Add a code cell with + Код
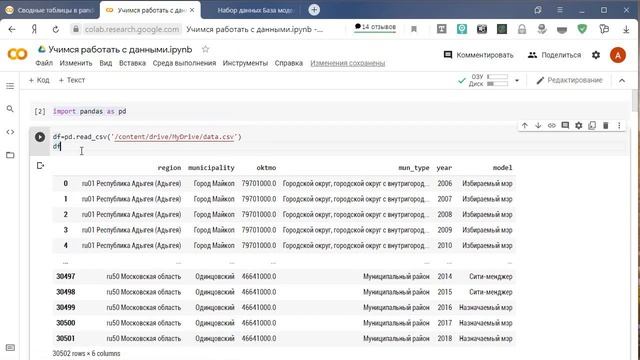The image size is (640, 360). (39, 80)
